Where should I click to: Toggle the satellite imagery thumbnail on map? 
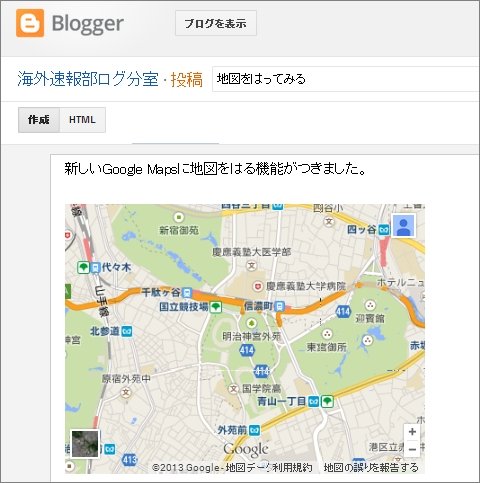(85, 444)
